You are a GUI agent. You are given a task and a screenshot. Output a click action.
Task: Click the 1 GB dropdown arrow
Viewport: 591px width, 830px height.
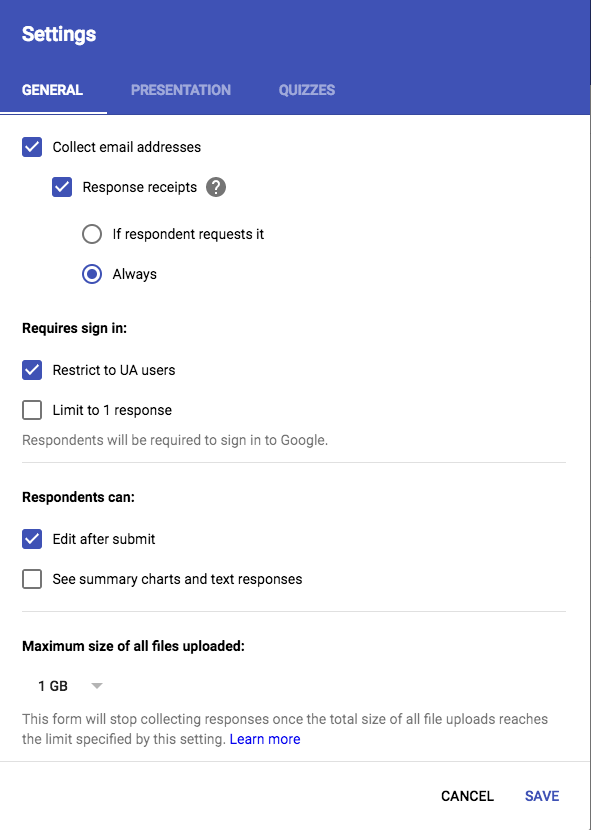click(97, 685)
